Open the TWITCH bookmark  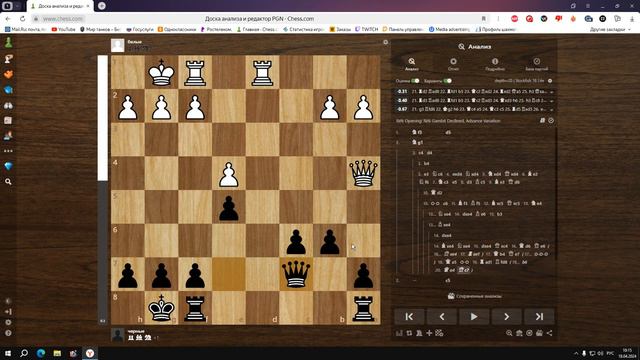pos(366,29)
